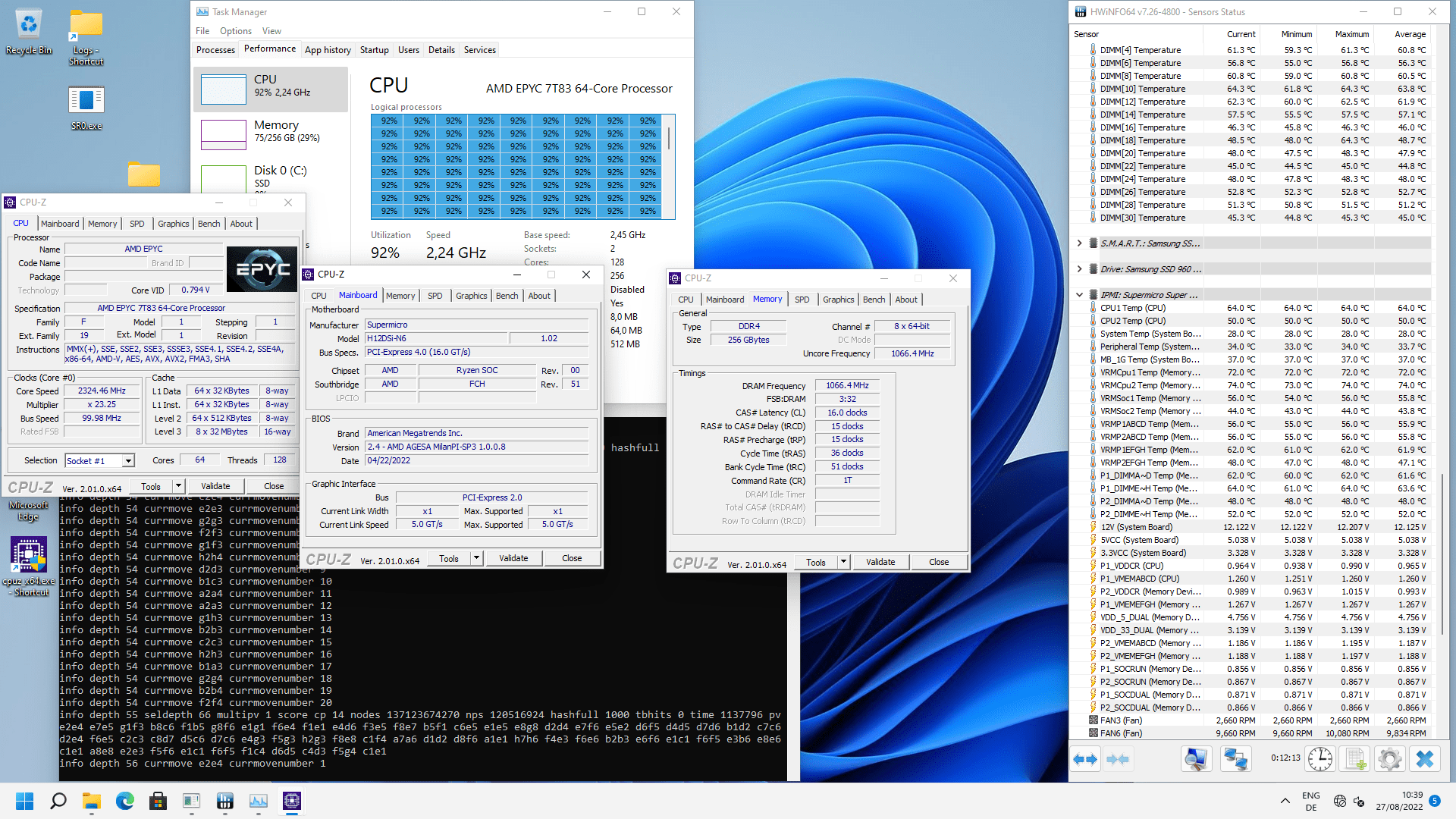Image resolution: width=1456 pixels, height=819 pixels.
Task: Switch to HWiNFO taskbar icon
Action: (x=224, y=801)
